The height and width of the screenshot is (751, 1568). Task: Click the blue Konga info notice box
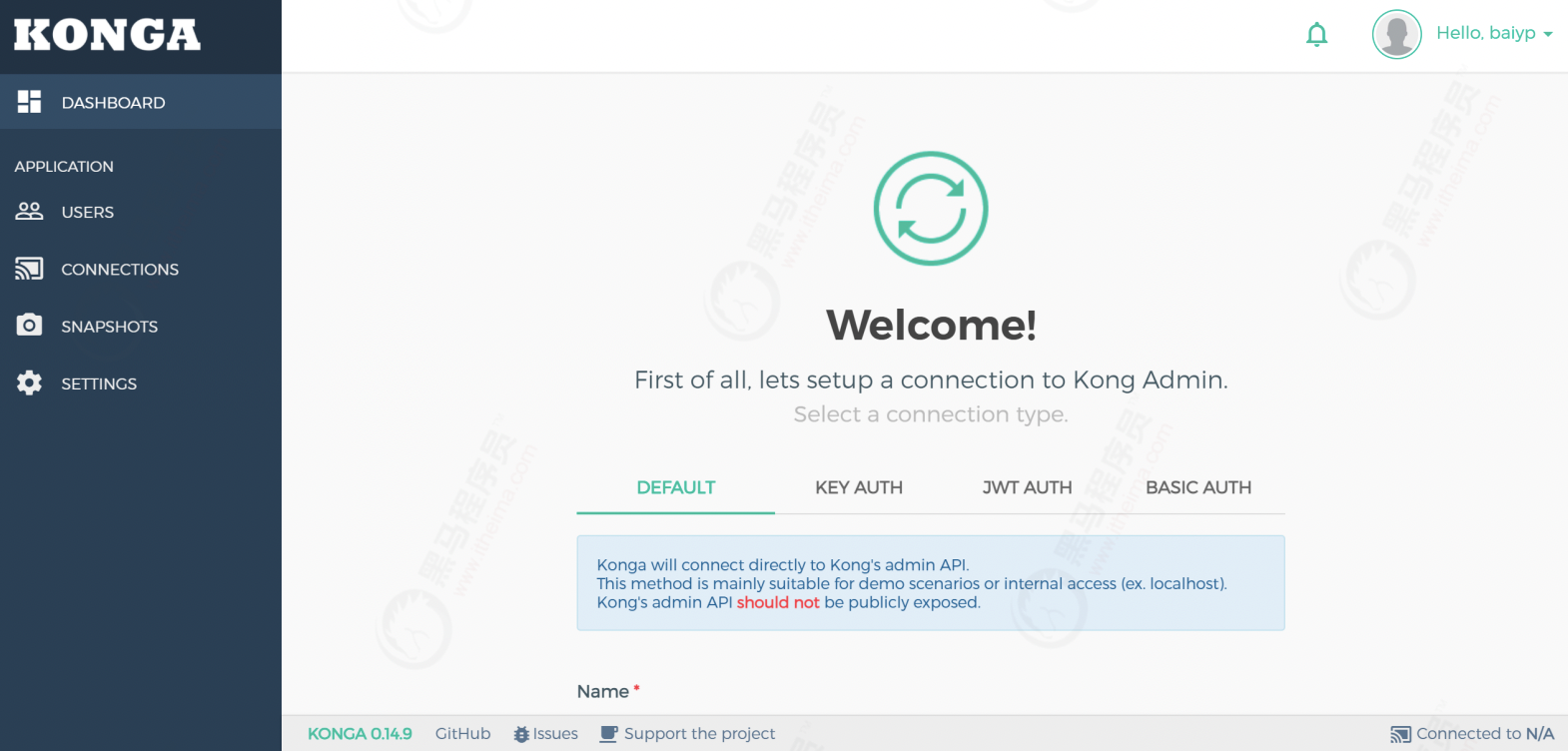click(931, 583)
